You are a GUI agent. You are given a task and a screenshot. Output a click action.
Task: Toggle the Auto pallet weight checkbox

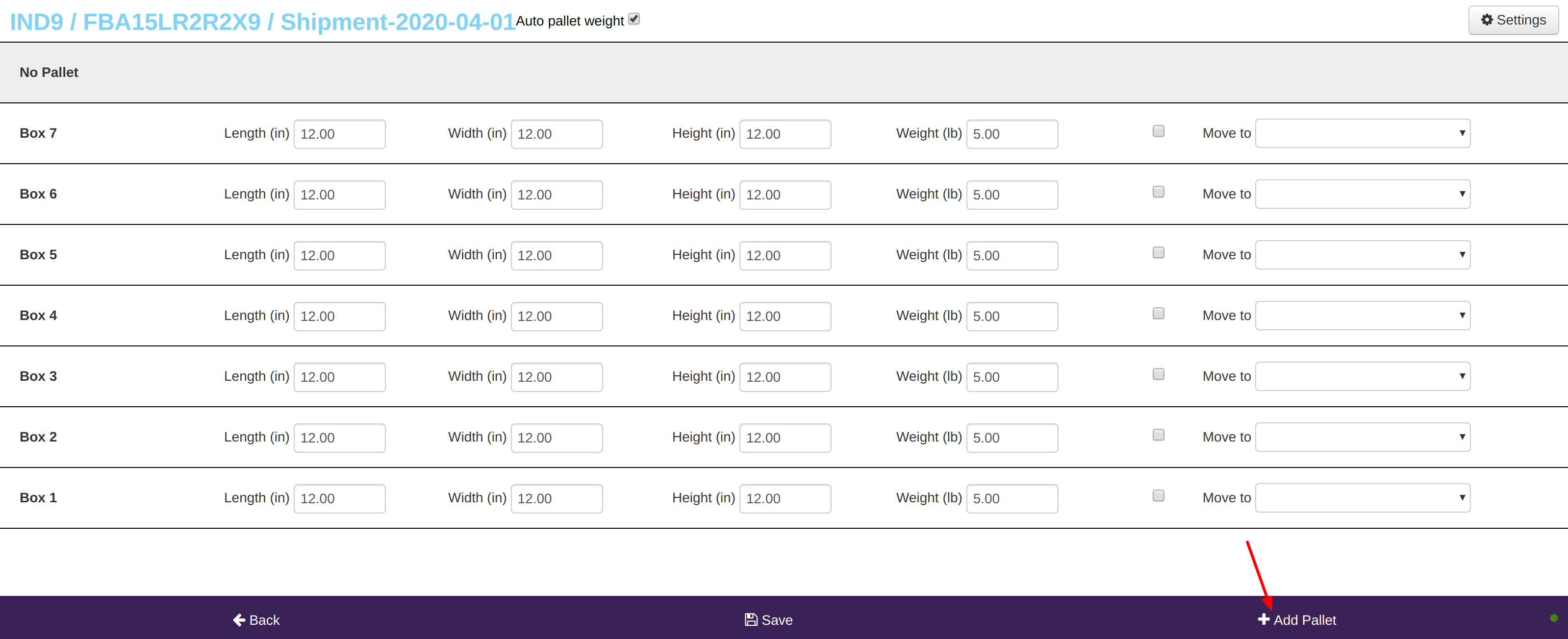coord(634,19)
